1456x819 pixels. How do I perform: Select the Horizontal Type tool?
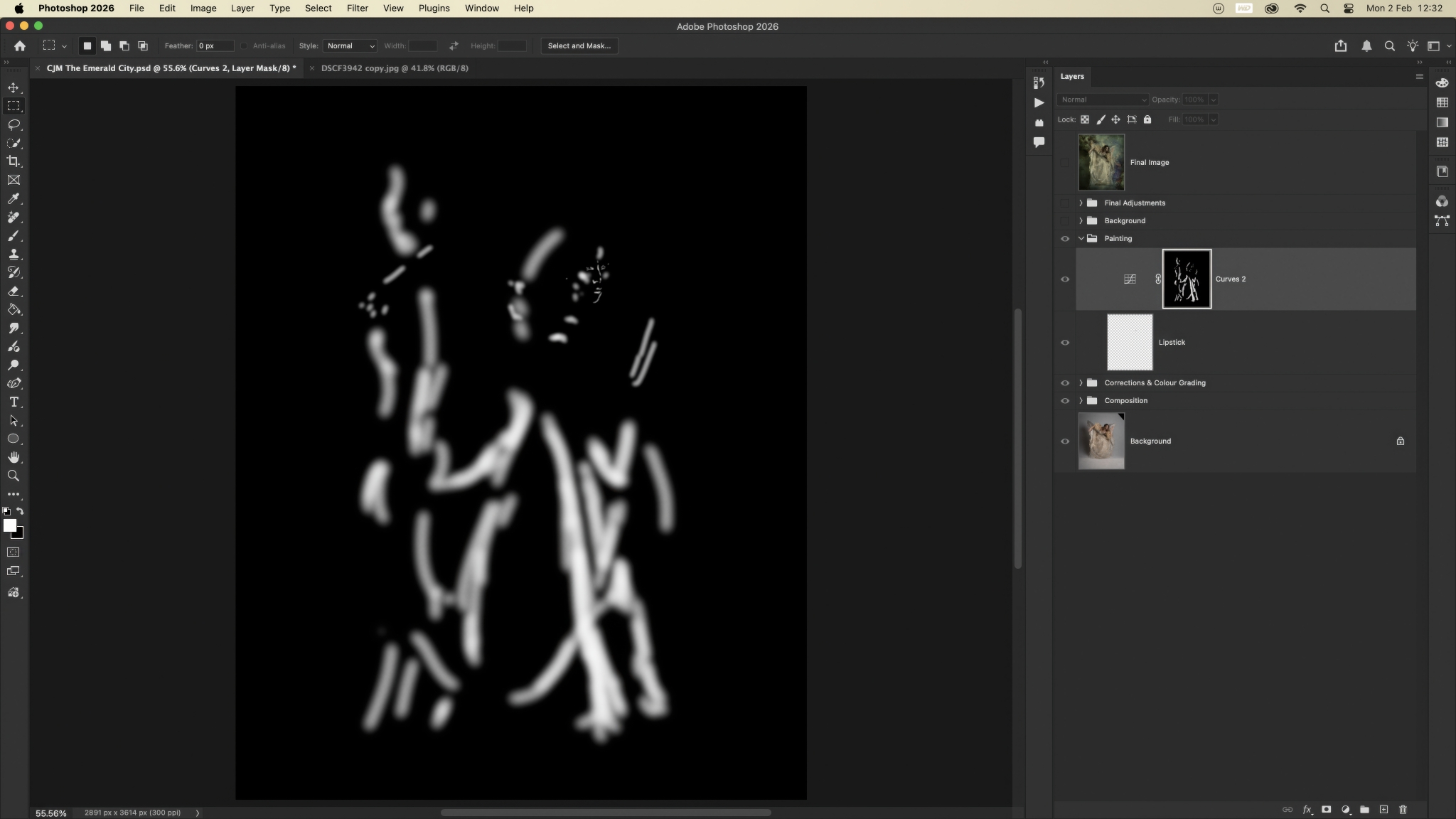[x=14, y=402]
